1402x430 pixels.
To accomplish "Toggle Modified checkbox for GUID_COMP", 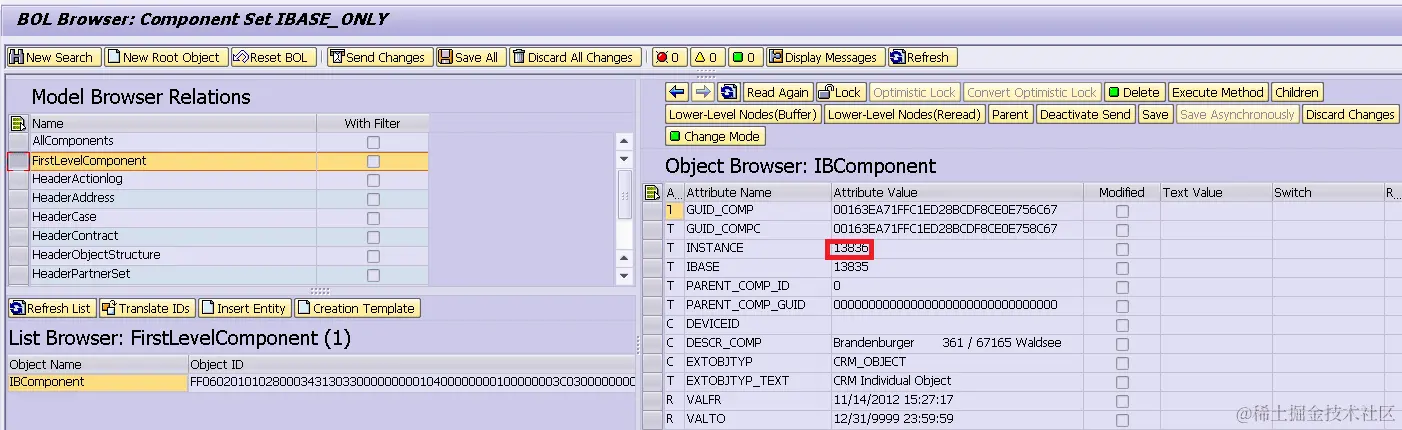I will (1122, 211).
